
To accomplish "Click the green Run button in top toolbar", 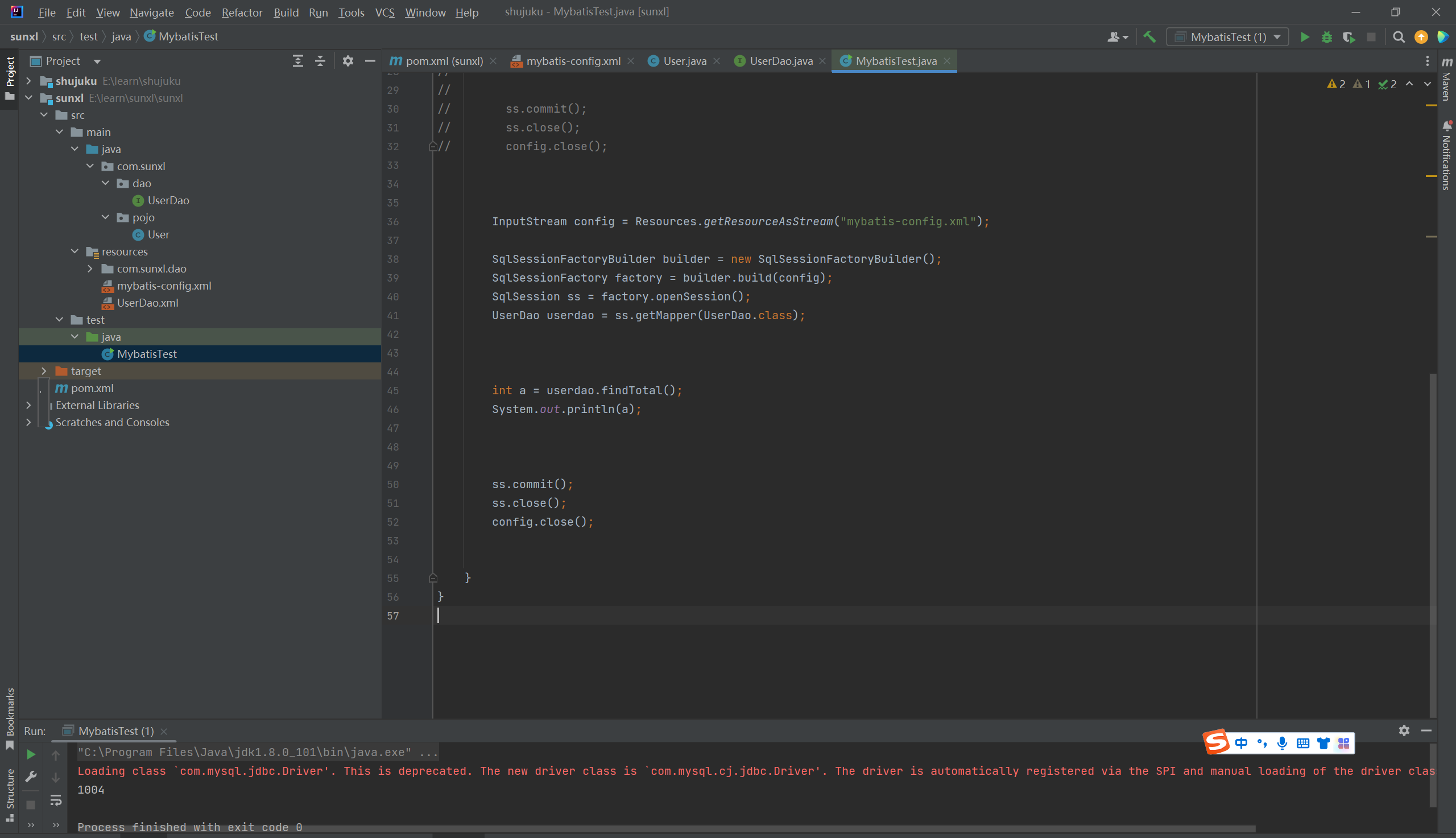I will pos(1305,38).
